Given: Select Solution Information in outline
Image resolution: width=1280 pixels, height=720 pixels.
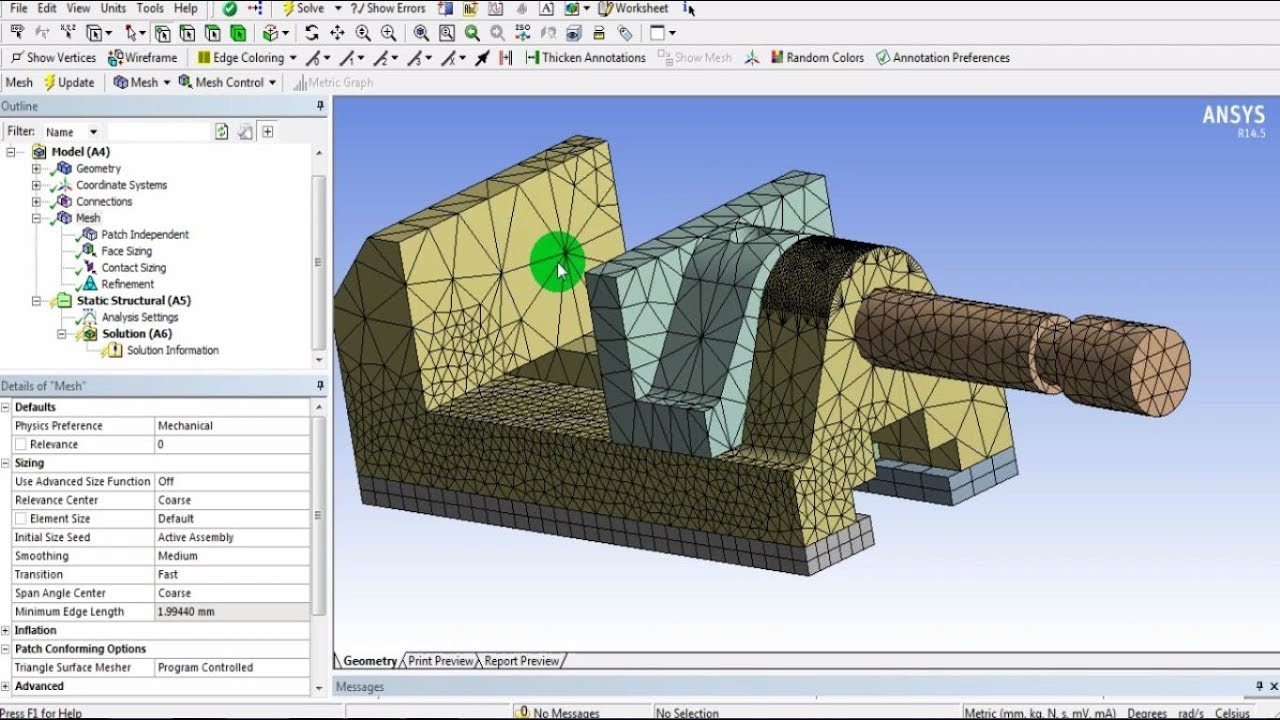Looking at the screenshot, I should 172,350.
